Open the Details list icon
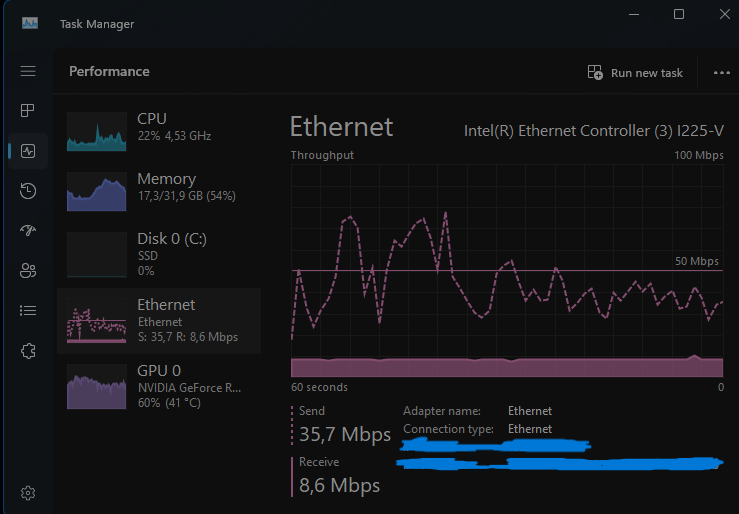Image resolution: width=739 pixels, height=514 pixels. point(28,311)
